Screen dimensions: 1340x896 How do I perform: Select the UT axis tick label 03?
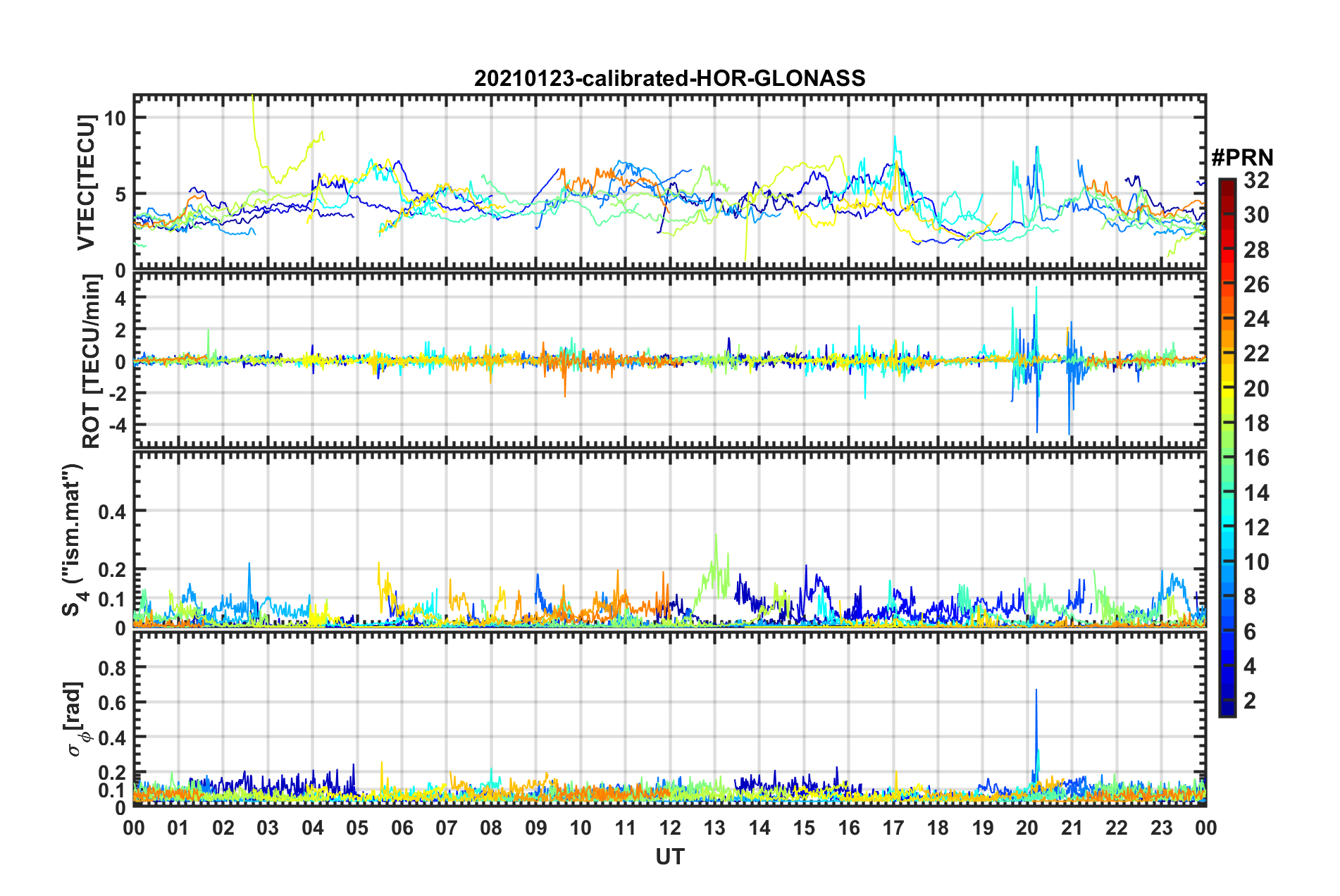coord(268,827)
